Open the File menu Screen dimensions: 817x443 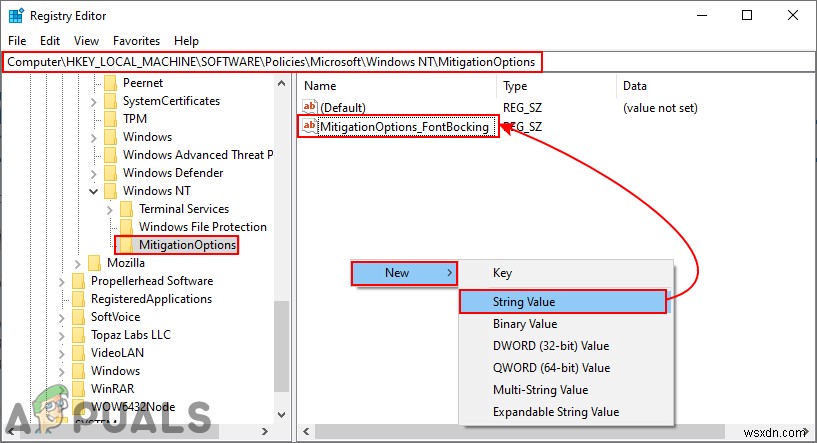pos(17,41)
